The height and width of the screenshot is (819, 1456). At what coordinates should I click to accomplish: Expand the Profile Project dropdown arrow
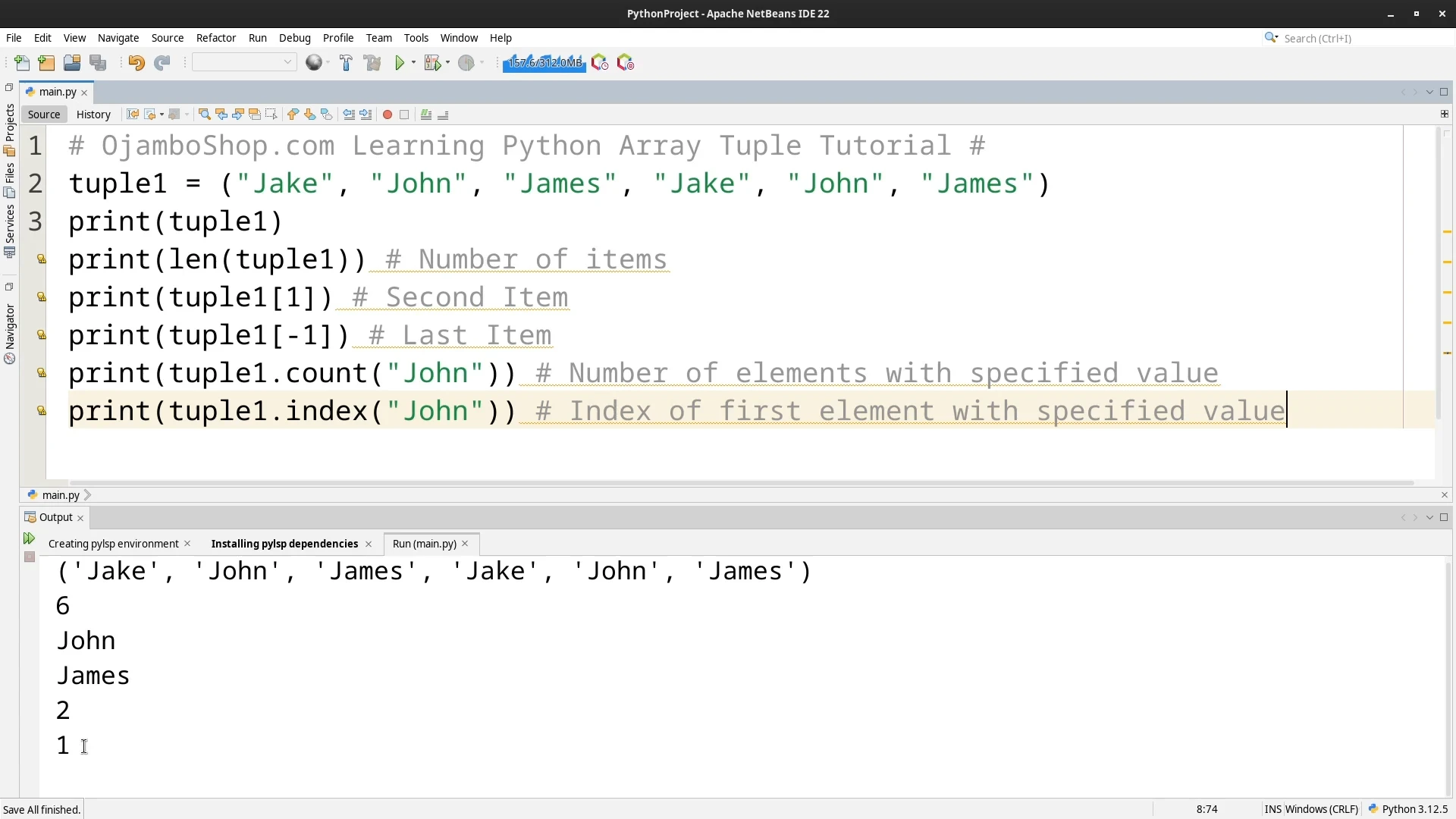(482, 63)
